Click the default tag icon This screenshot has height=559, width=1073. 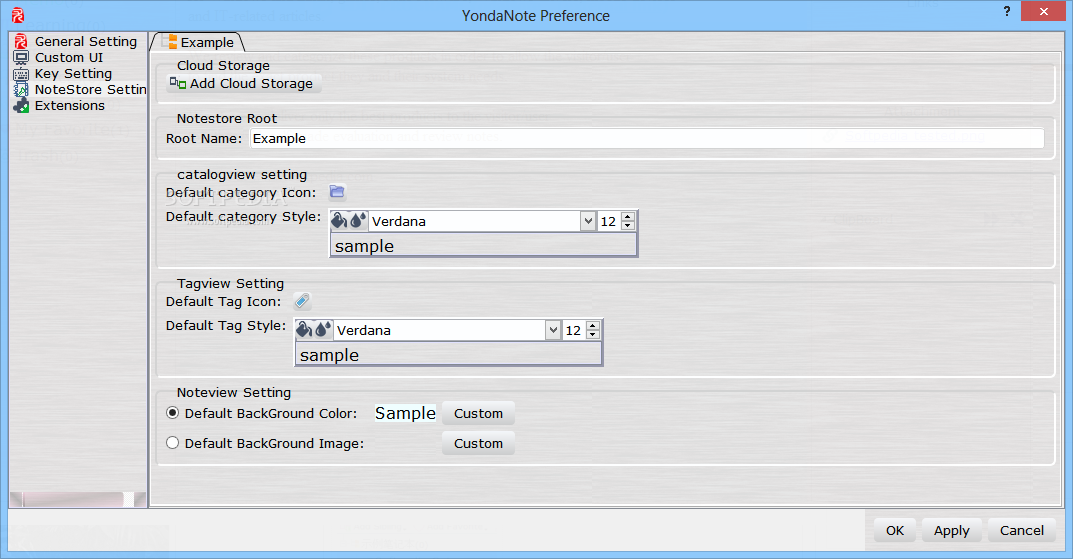point(302,301)
